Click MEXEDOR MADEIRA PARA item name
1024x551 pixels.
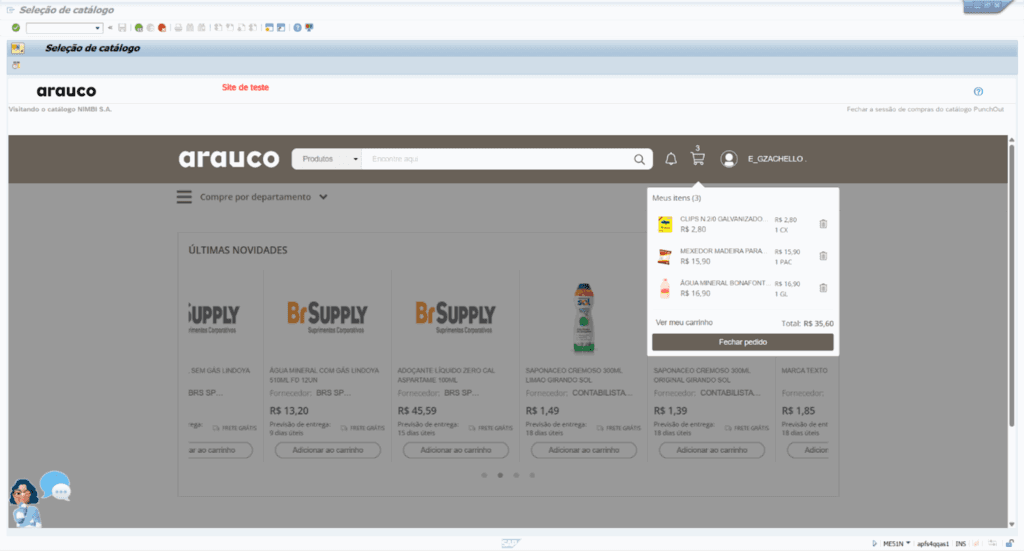click(722, 251)
